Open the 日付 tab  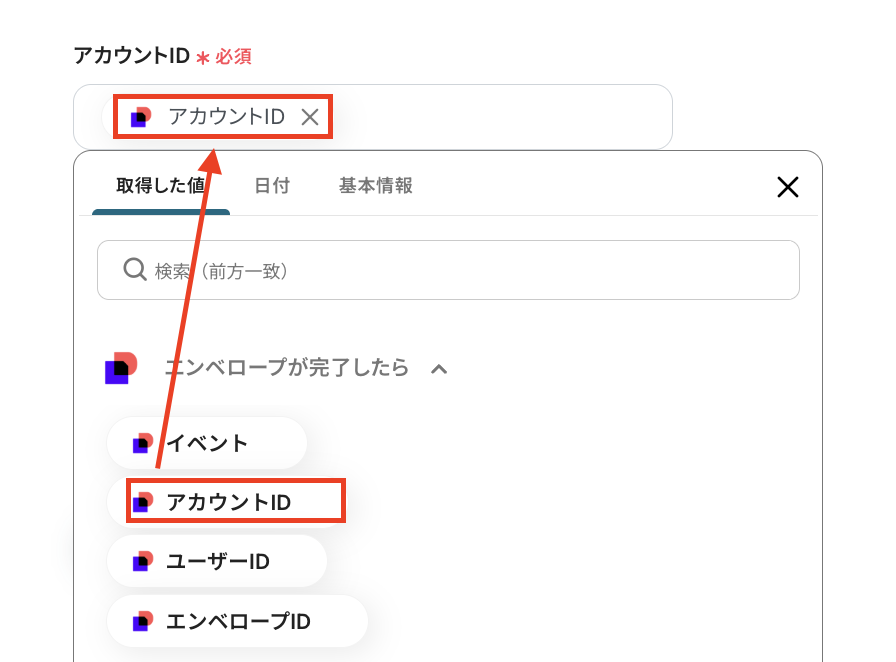272,186
